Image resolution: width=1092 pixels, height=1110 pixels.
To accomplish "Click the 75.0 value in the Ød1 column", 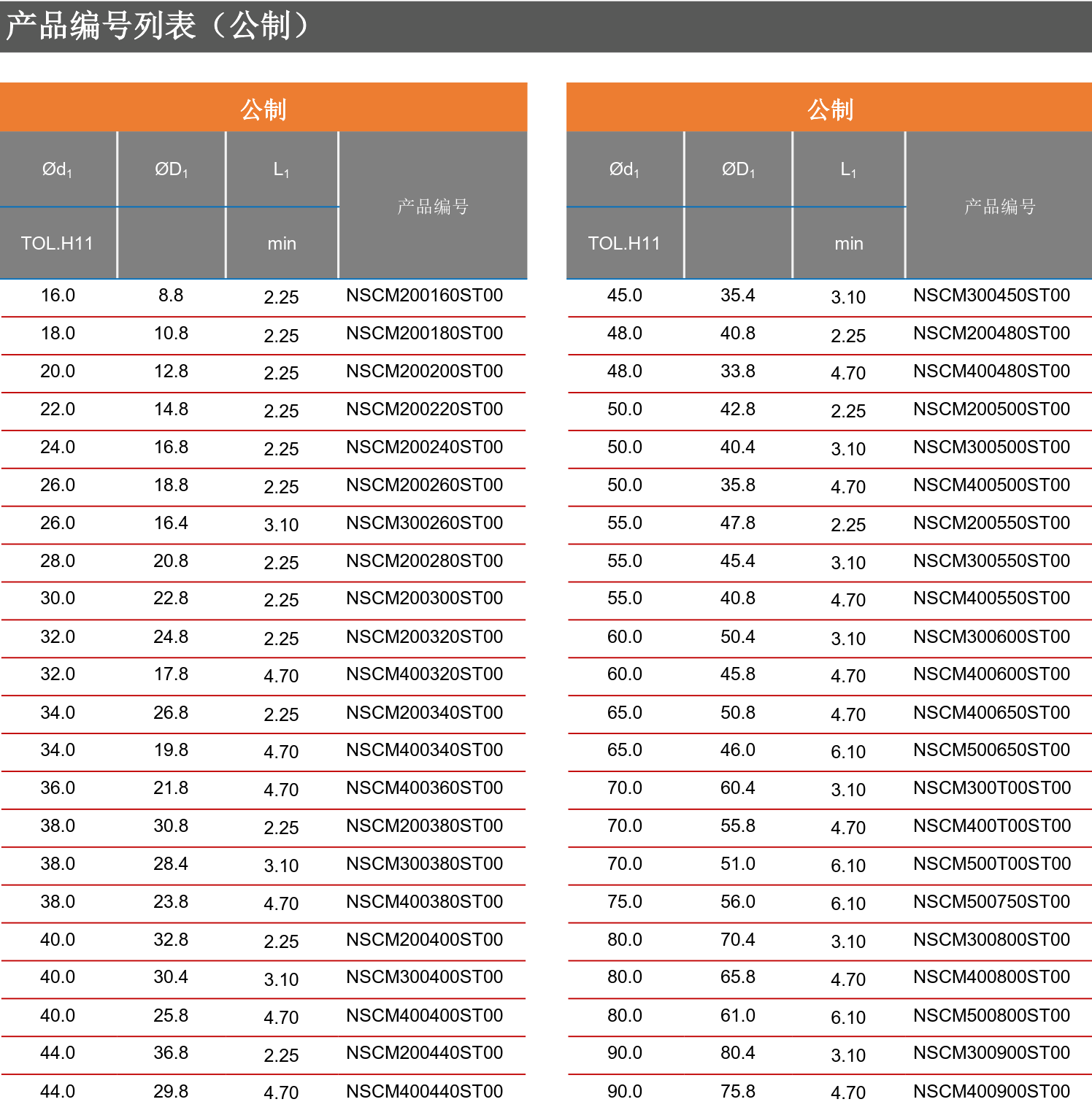I will click(625, 902).
